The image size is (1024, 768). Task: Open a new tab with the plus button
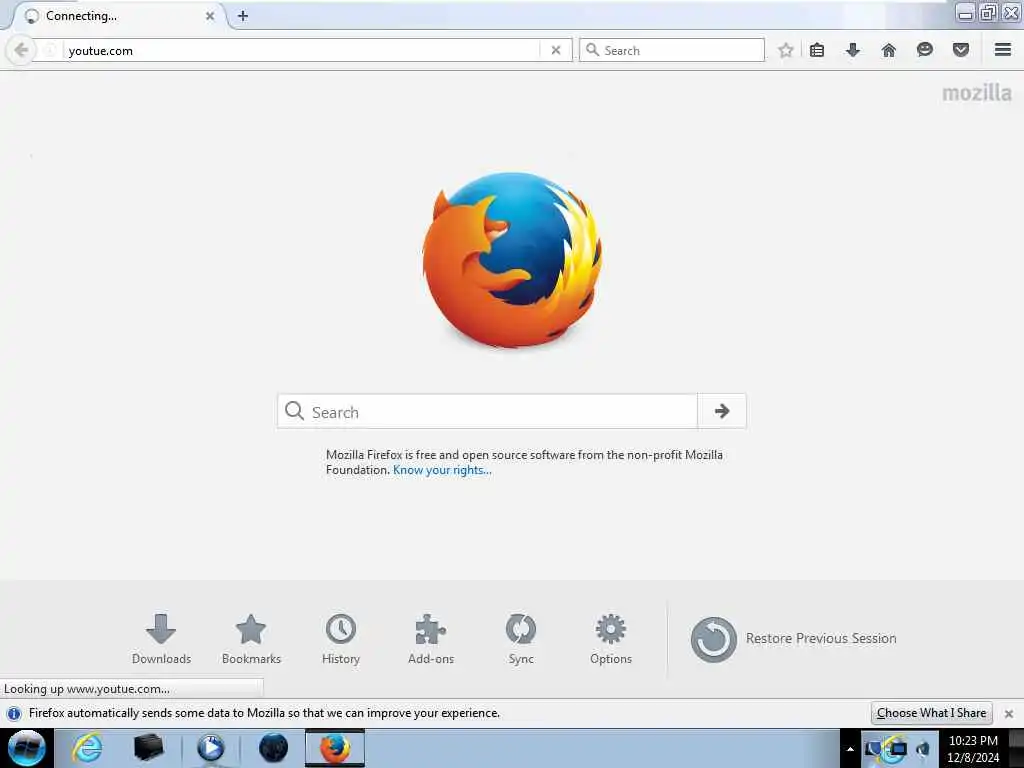(243, 16)
